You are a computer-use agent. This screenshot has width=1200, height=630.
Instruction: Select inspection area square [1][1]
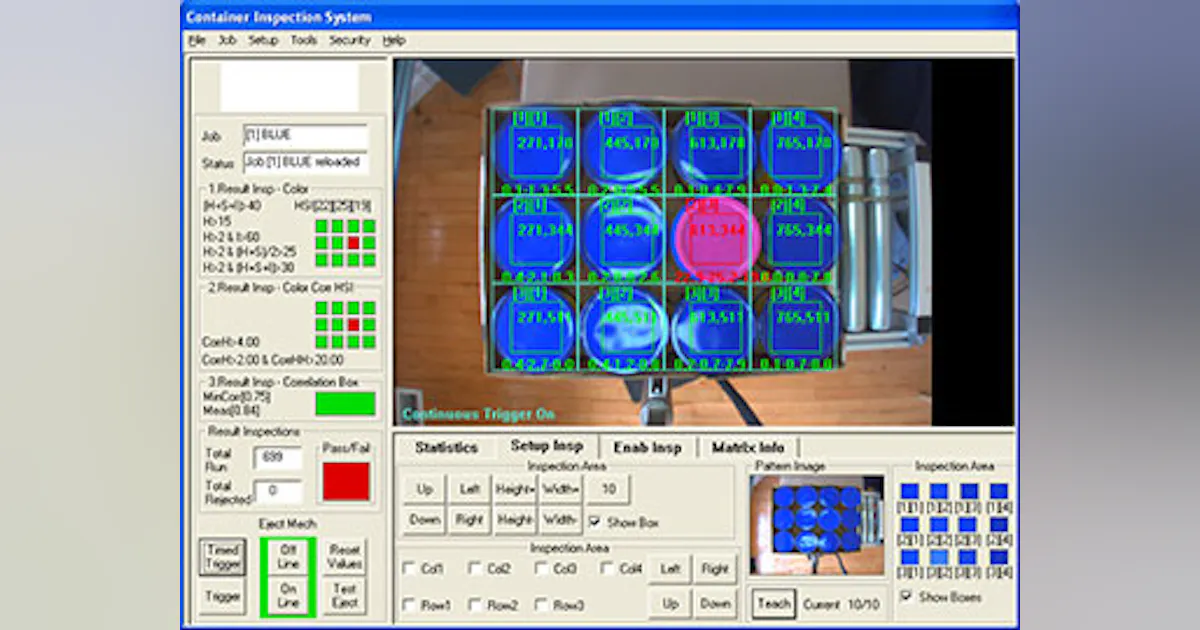coord(909,491)
